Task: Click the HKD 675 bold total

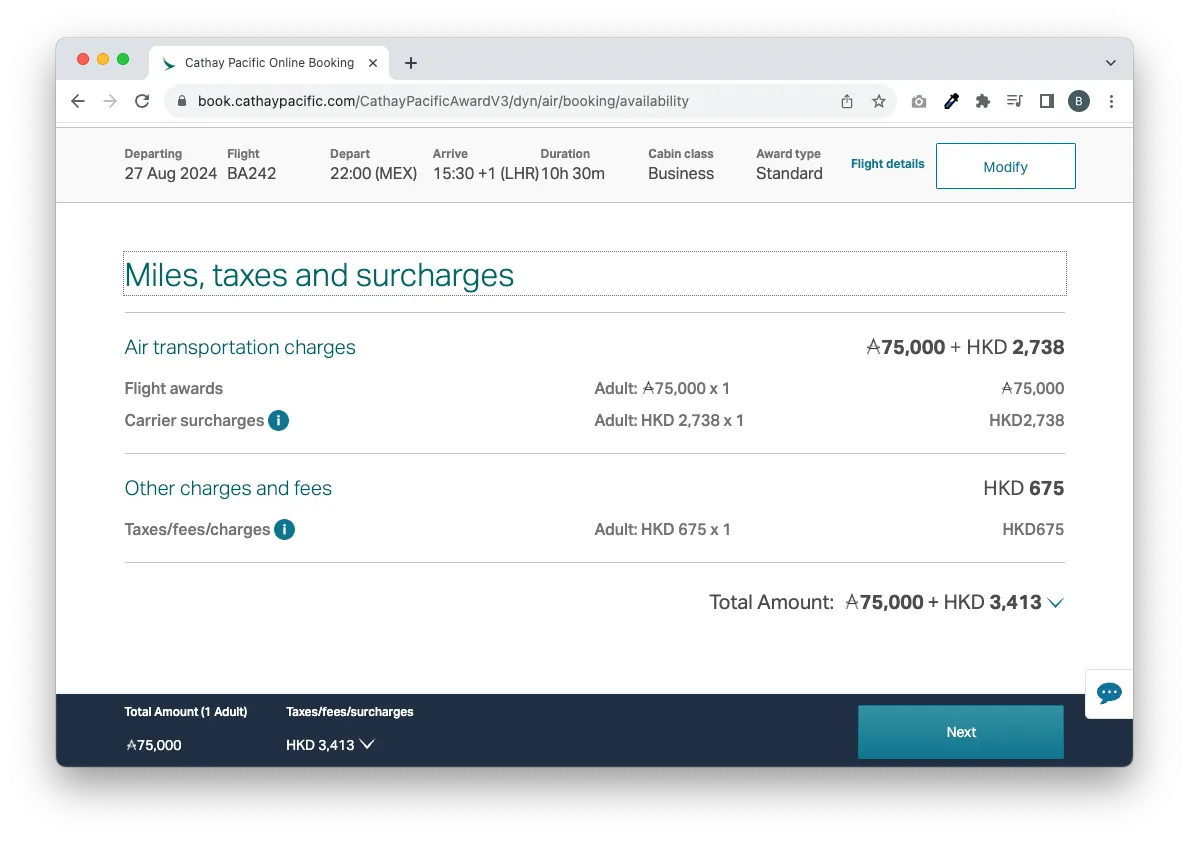Action: (x=1024, y=488)
